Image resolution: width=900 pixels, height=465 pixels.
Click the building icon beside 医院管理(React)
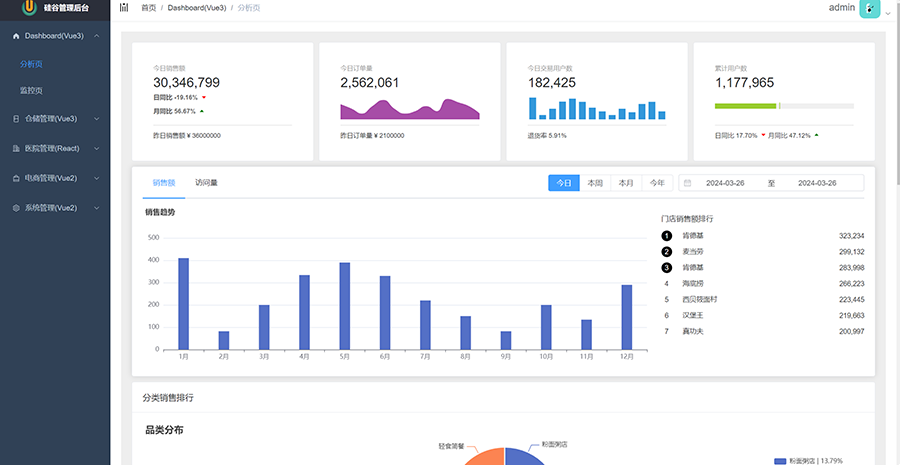click(16, 148)
